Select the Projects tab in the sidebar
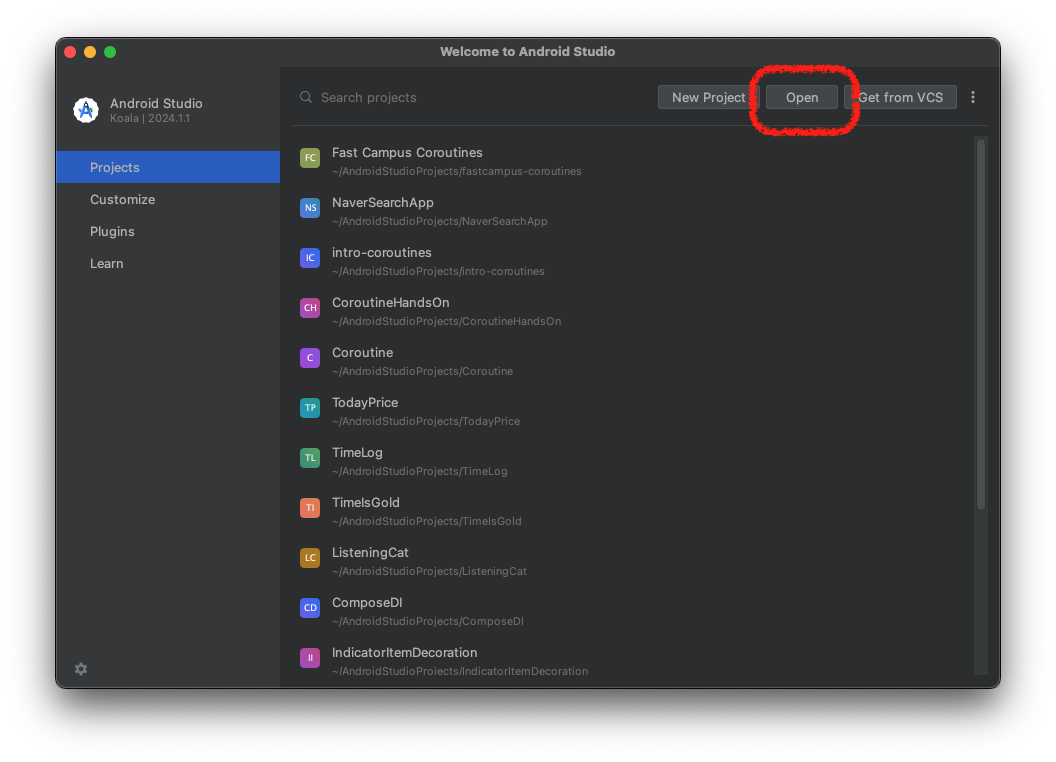Screen dimensions: 1056x762 168,167
